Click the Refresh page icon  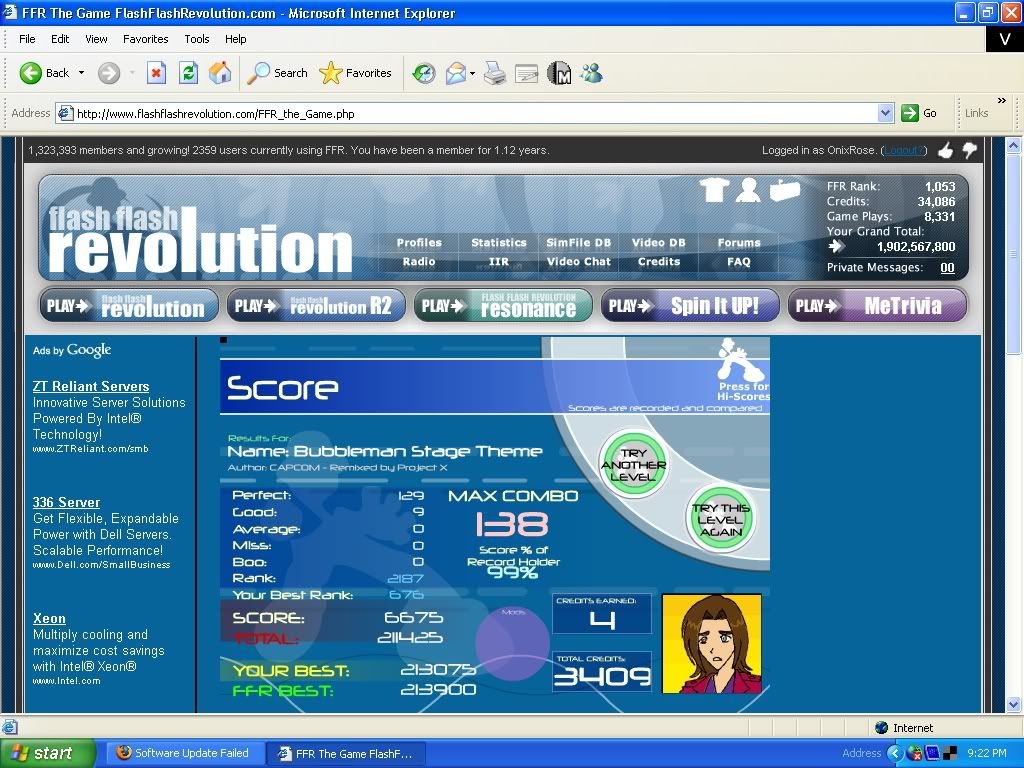188,73
